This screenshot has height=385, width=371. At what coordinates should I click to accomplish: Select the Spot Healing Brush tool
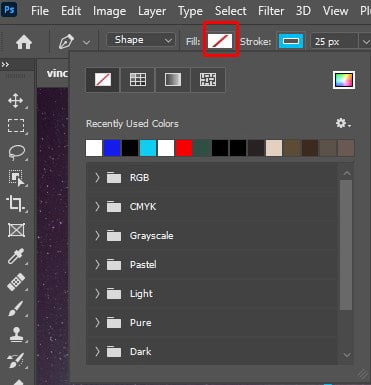16,282
